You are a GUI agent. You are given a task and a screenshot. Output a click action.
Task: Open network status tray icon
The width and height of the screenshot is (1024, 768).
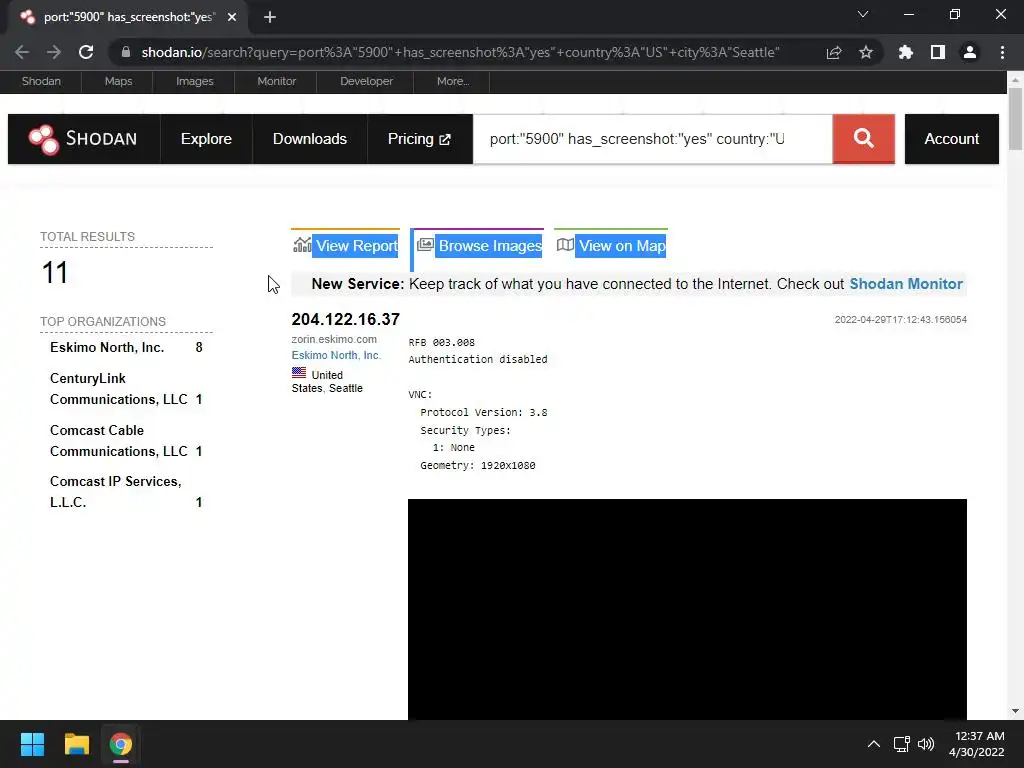click(902, 744)
